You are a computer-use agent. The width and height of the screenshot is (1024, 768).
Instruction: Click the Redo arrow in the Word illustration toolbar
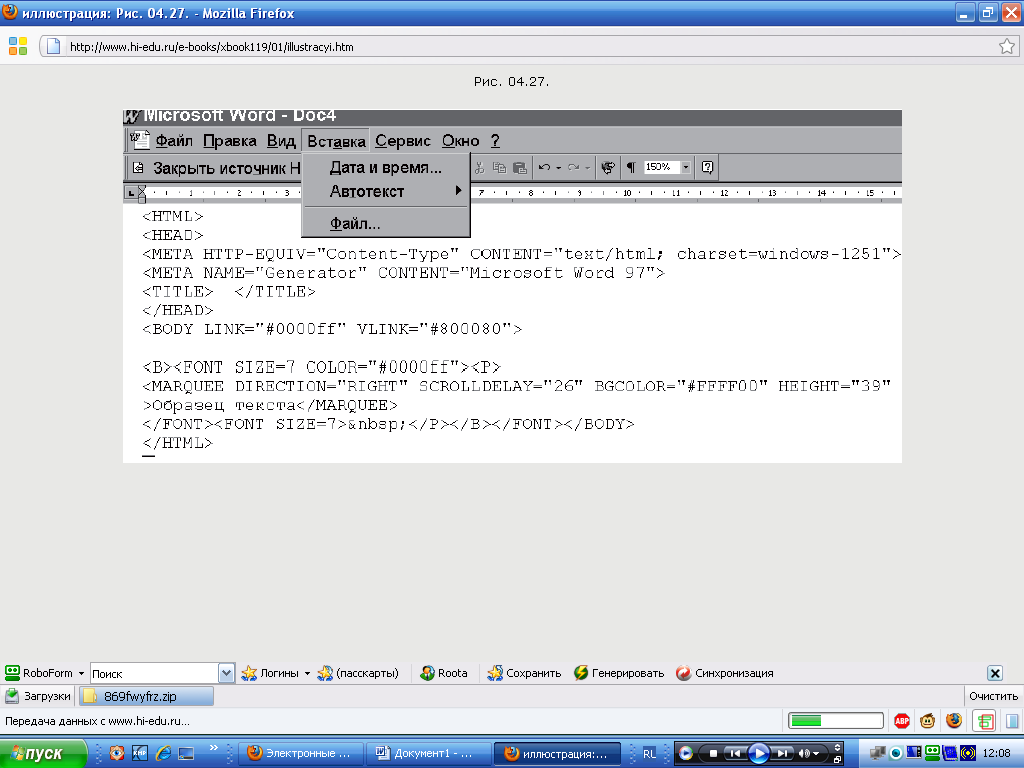[573, 167]
